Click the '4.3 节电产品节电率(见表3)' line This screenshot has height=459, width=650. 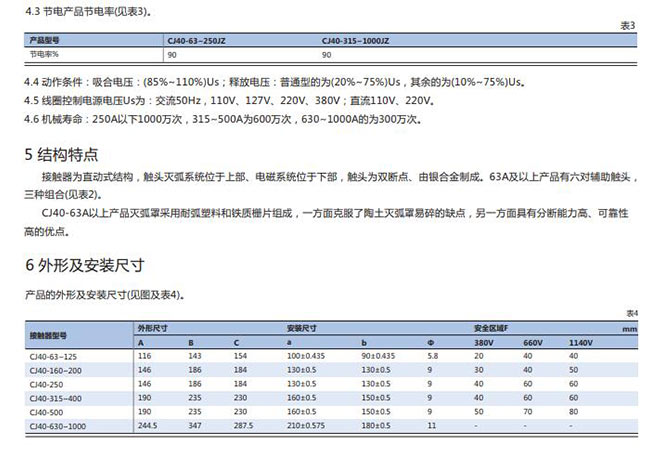click(x=88, y=11)
